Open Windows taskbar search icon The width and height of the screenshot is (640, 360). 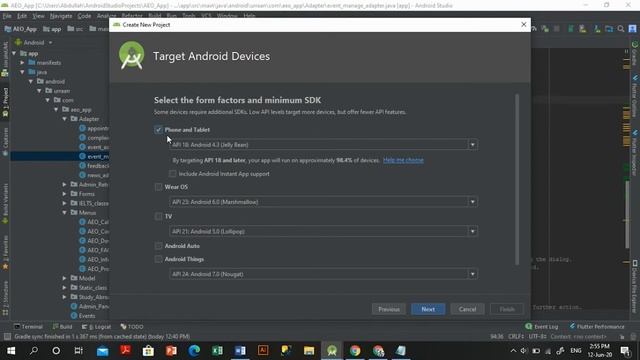[34, 351]
